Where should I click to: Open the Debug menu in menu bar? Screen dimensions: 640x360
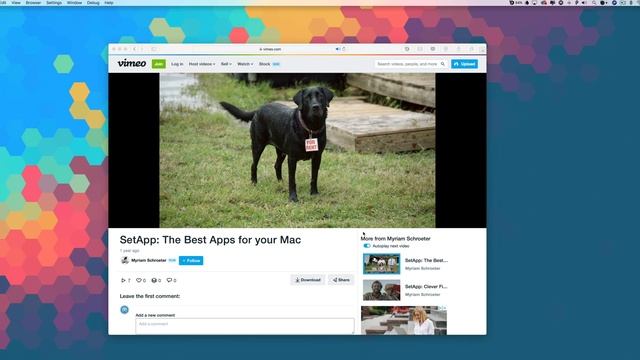[93, 2]
